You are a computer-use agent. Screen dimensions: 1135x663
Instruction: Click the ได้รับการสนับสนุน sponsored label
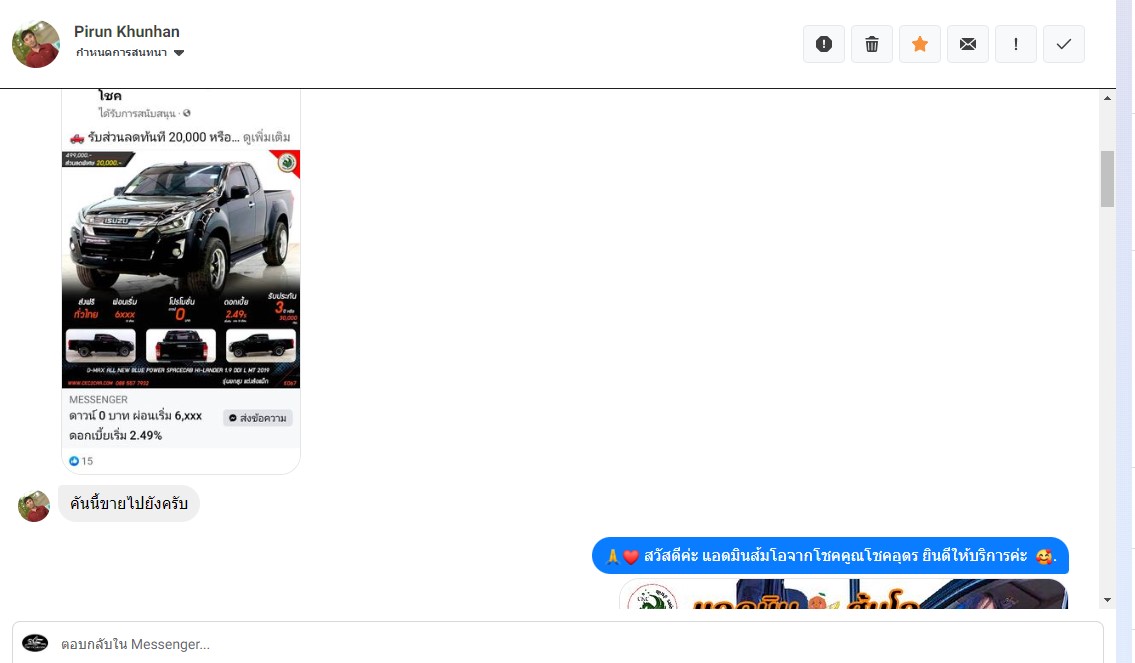pos(138,114)
